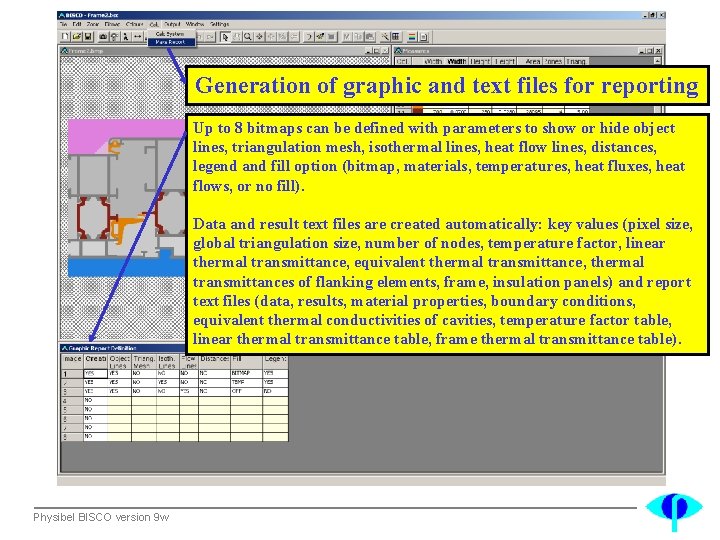
Task: Open the Zoom menu
Action: click(93, 24)
